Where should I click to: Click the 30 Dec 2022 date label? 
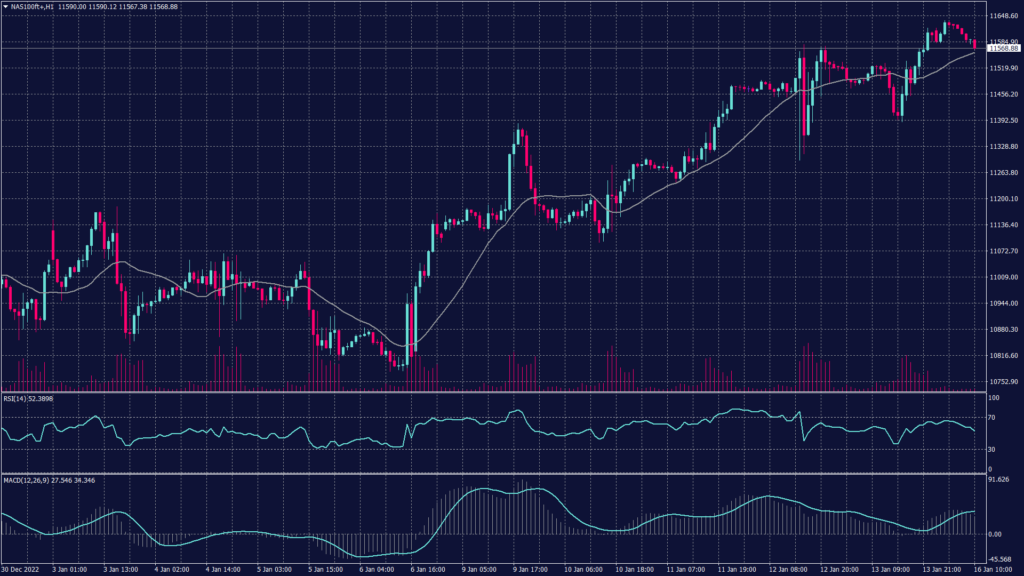pyautogui.click(x=20, y=570)
